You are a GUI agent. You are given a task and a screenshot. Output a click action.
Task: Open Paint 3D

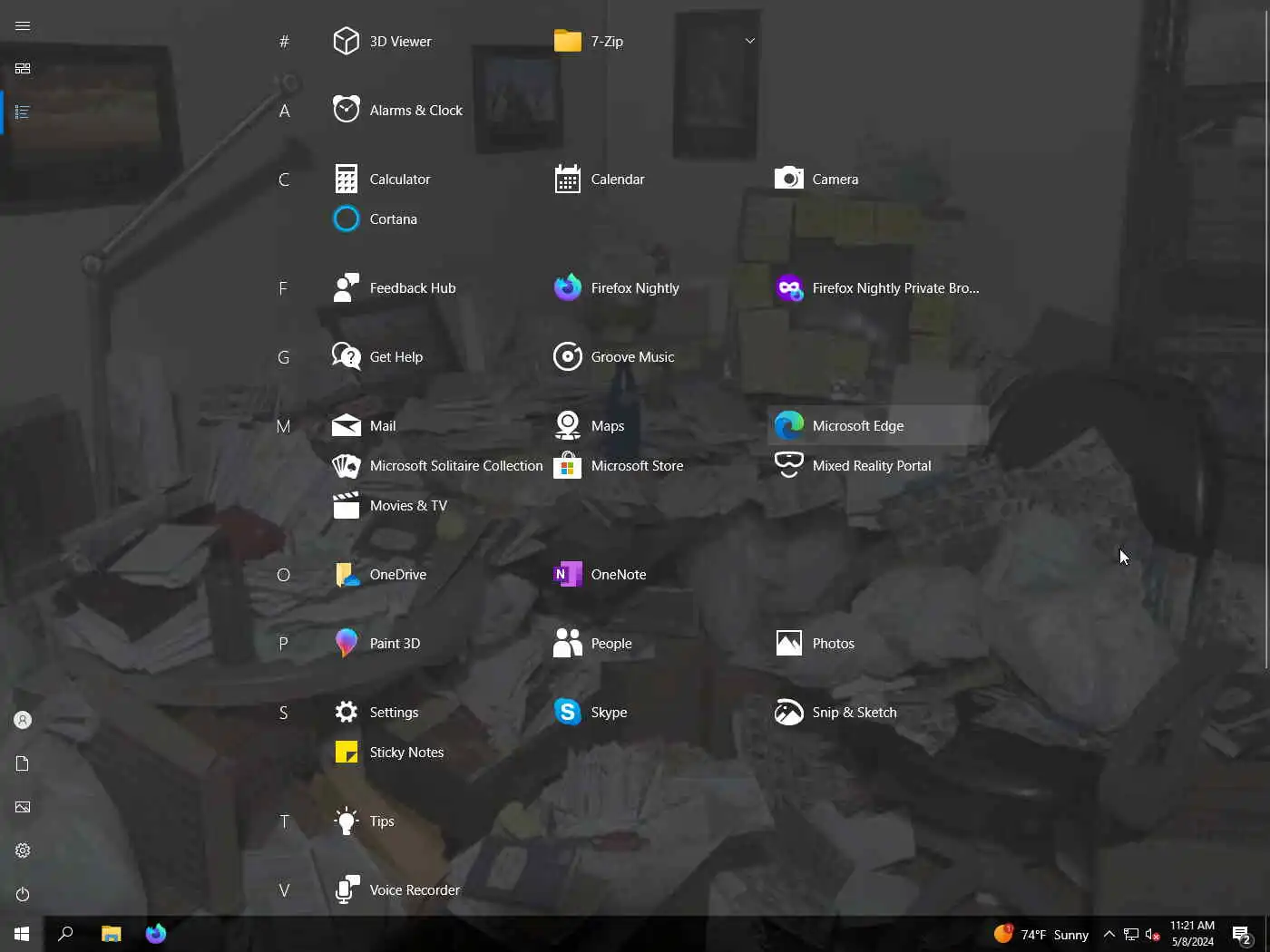(x=435, y=643)
